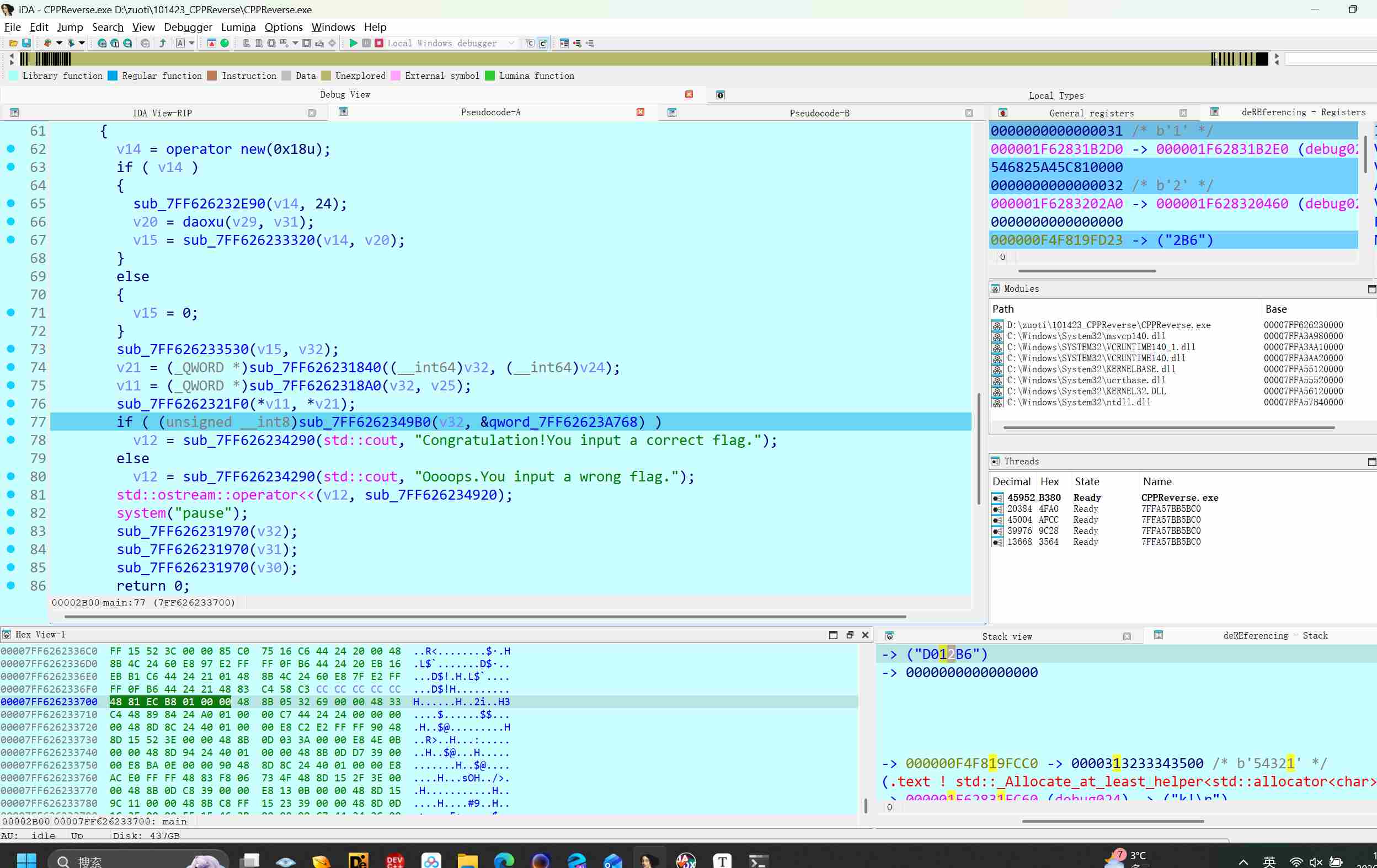
Task: Click the second teal globe toolbar icon
Action: click(114, 44)
